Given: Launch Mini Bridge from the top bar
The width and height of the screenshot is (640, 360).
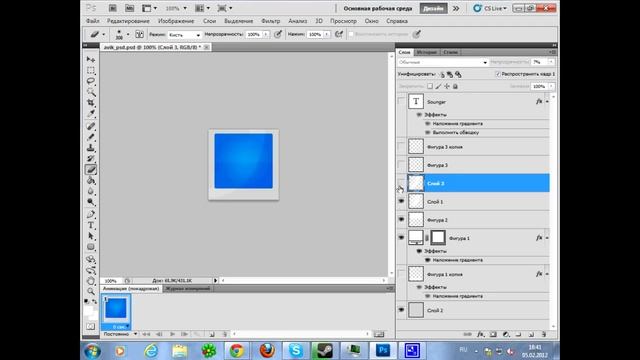Looking at the screenshot, I should [129, 8].
